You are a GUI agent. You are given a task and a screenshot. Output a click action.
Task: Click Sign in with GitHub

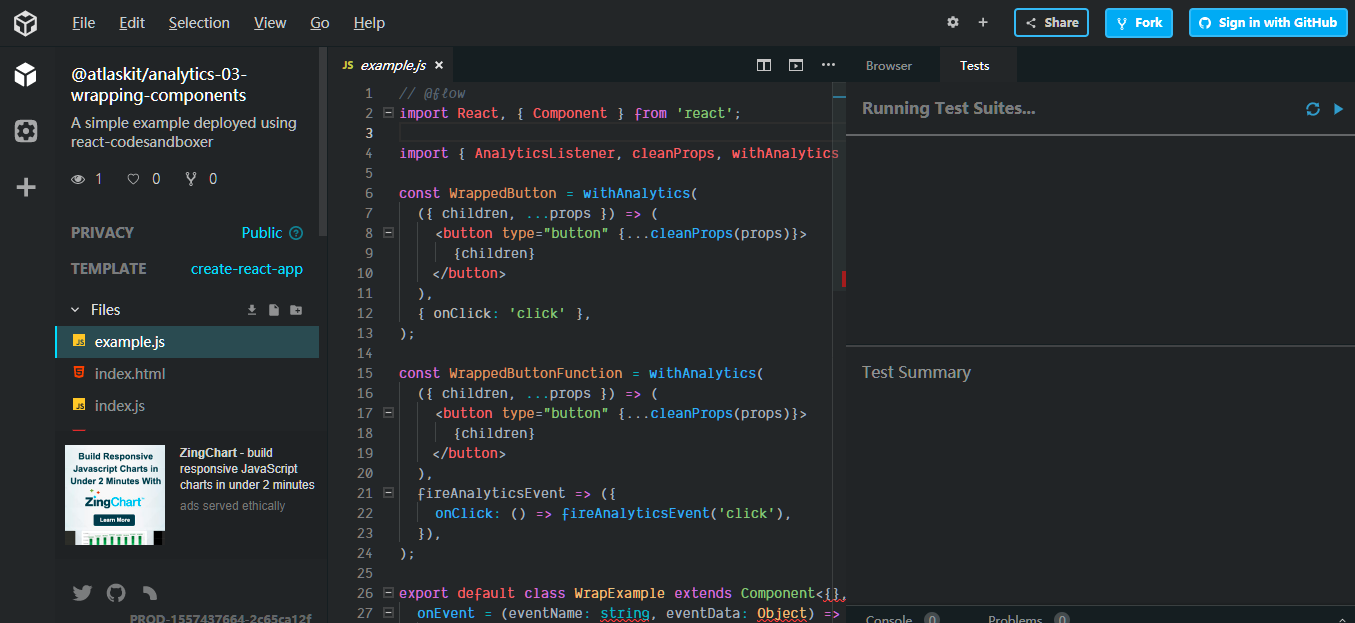coord(1268,23)
